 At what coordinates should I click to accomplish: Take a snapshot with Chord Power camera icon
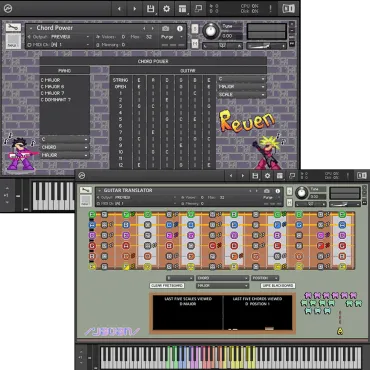(165, 29)
